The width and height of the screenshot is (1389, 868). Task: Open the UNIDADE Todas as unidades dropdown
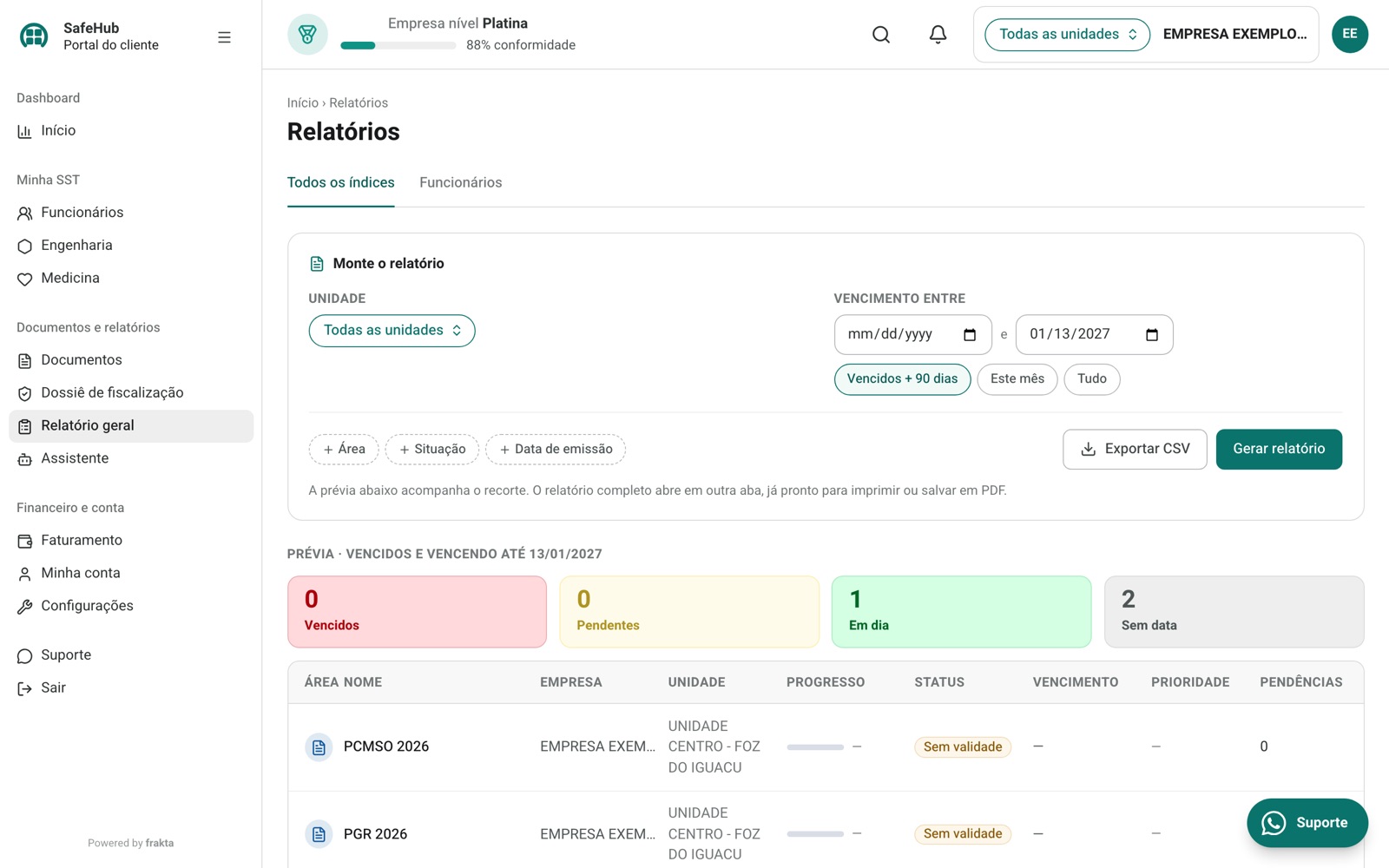point(392,331)
